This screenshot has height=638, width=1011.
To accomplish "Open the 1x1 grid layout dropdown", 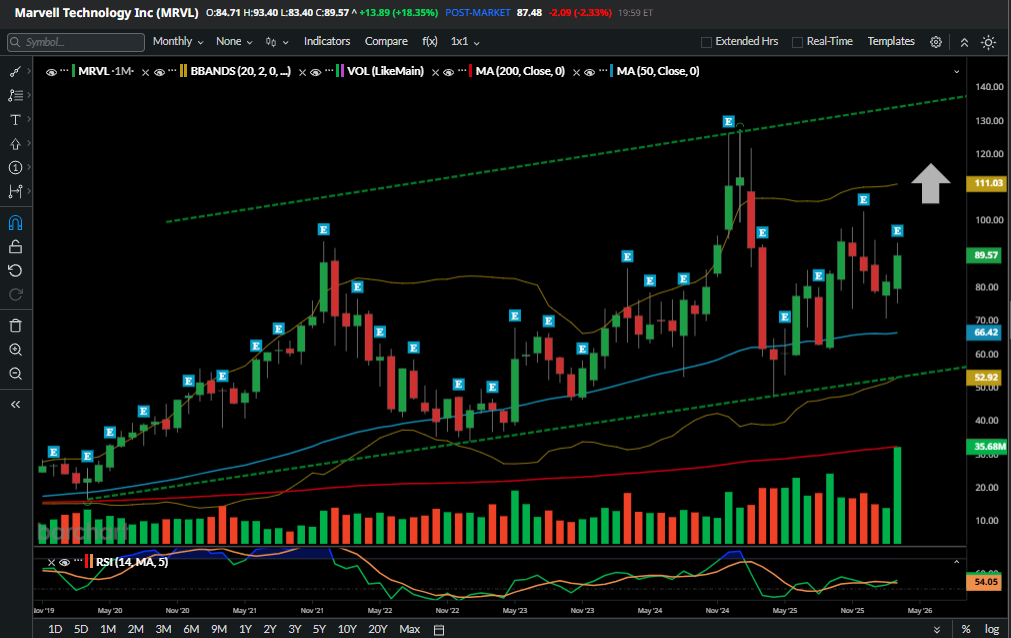I will coord(465,41).
